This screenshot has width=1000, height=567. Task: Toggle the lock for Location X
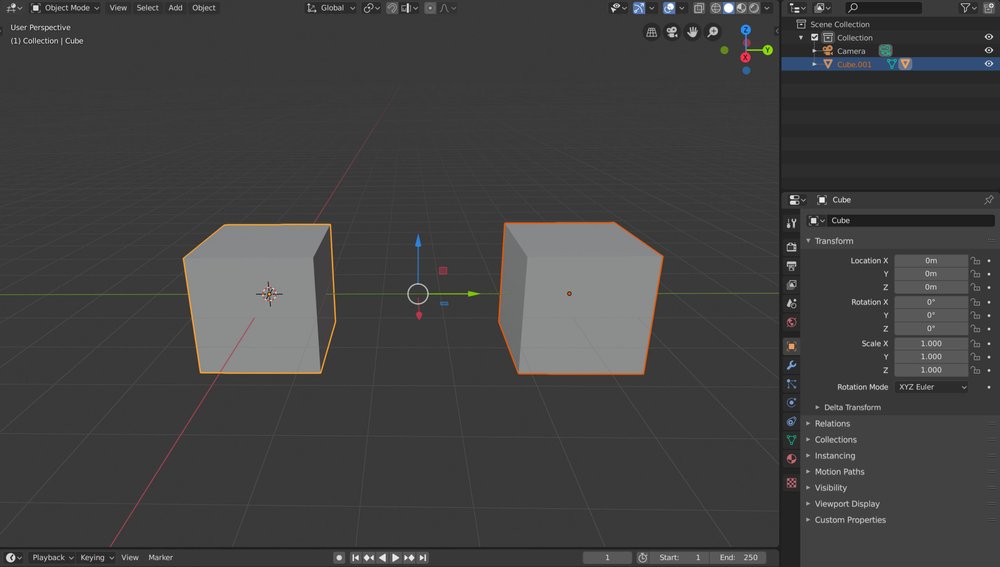[975, 261]
